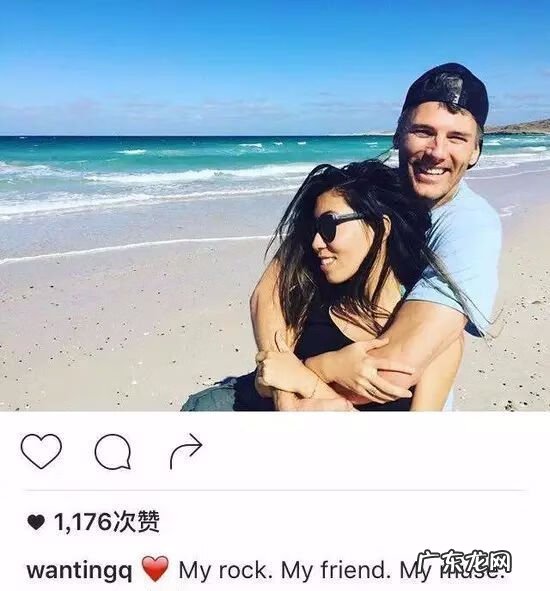The image size is (550, 591).
Task: Share the post using the arrow icon
Action: [186, 451]
